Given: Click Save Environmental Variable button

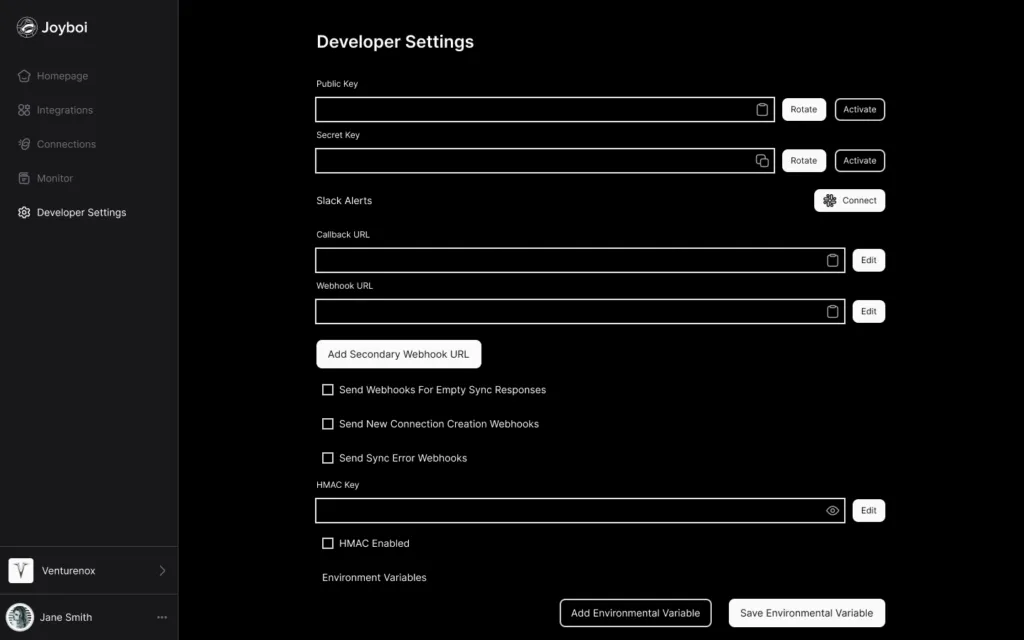Looking at the screenshot, I should (807, 613).
